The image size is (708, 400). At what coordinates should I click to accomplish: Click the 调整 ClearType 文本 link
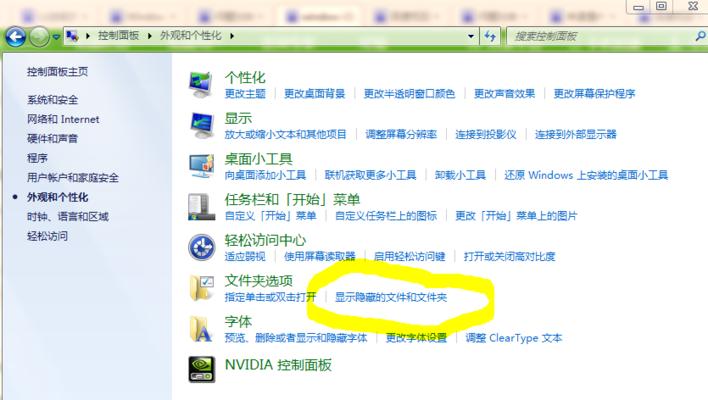(x=514, y=338)
